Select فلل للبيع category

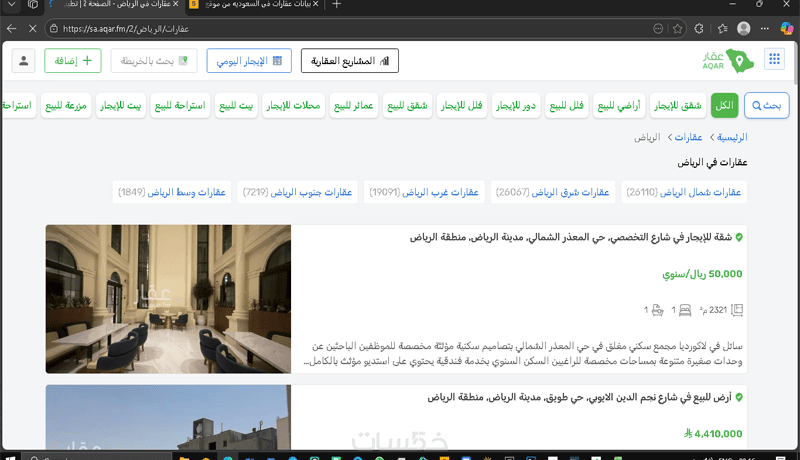pyautogui.click(x=566, y=105)
